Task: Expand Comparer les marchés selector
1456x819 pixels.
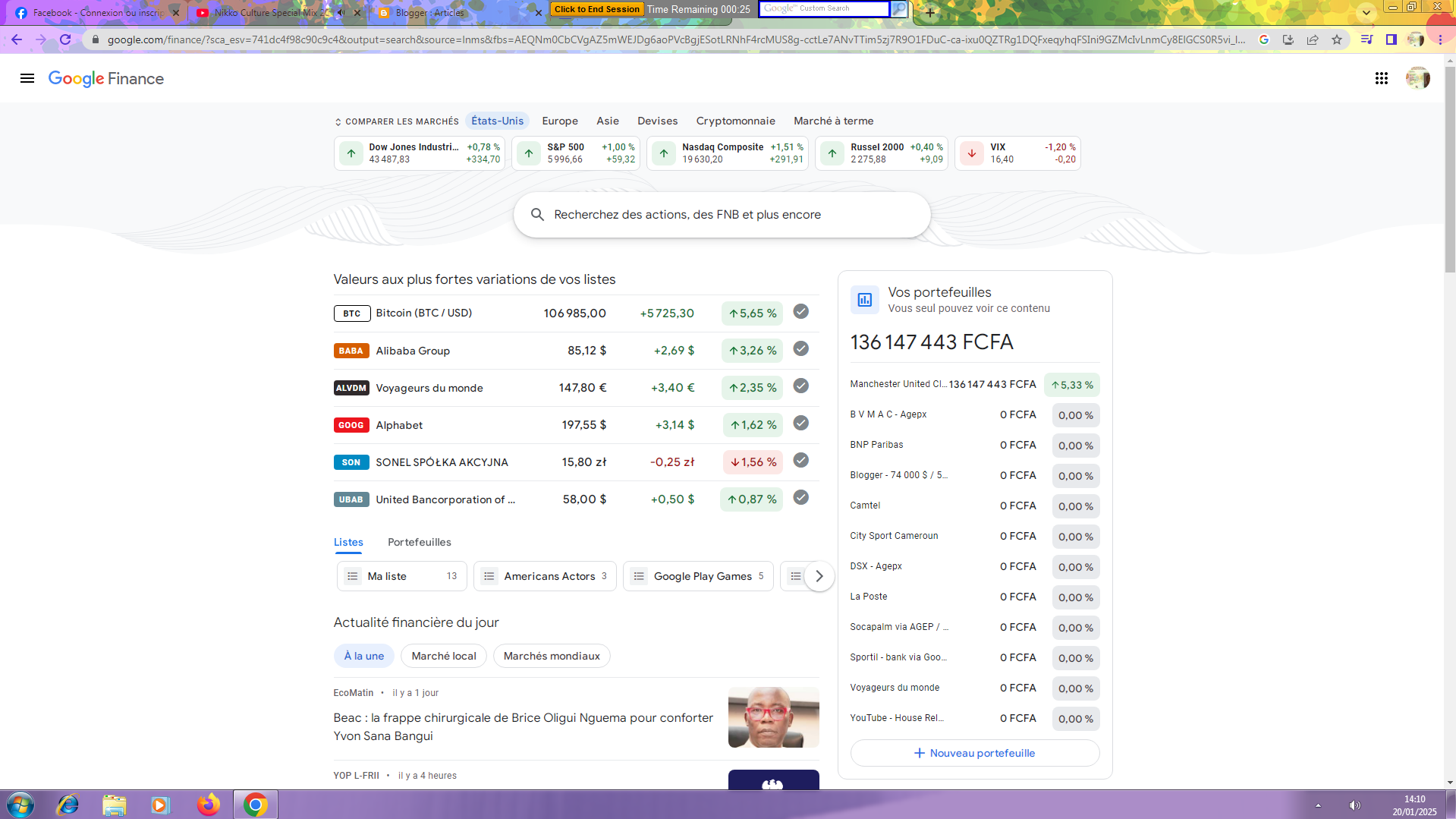Action: 397,121
